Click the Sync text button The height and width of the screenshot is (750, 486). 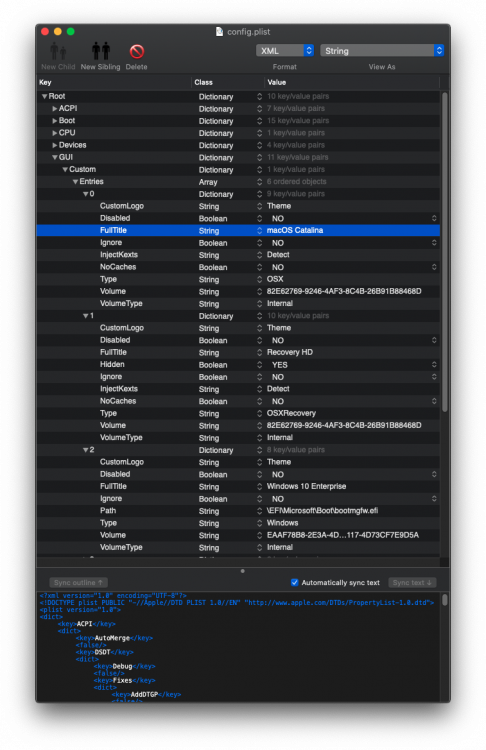412,583
